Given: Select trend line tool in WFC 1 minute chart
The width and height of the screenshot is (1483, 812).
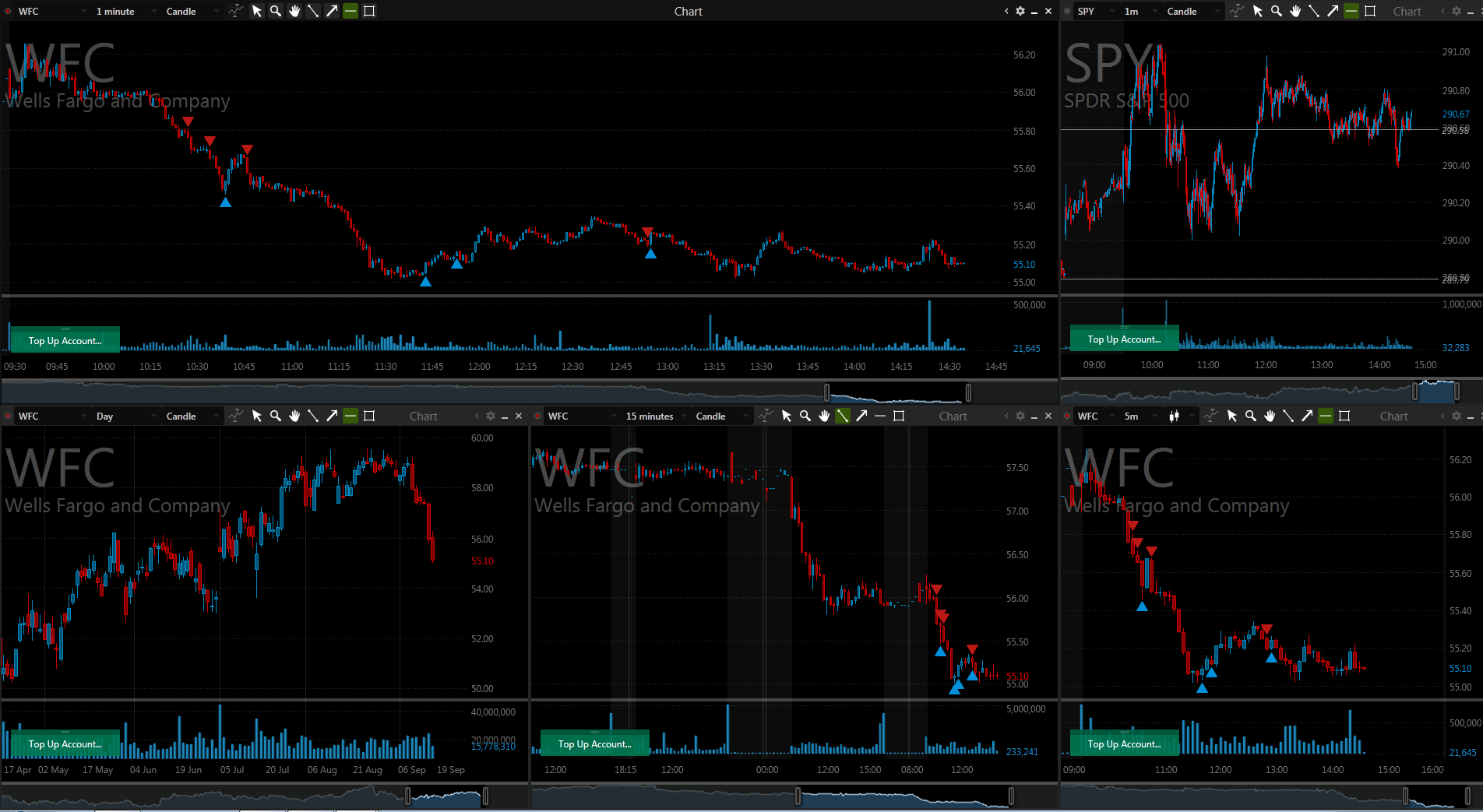Looking at the screenshot, I should point(313,11).
